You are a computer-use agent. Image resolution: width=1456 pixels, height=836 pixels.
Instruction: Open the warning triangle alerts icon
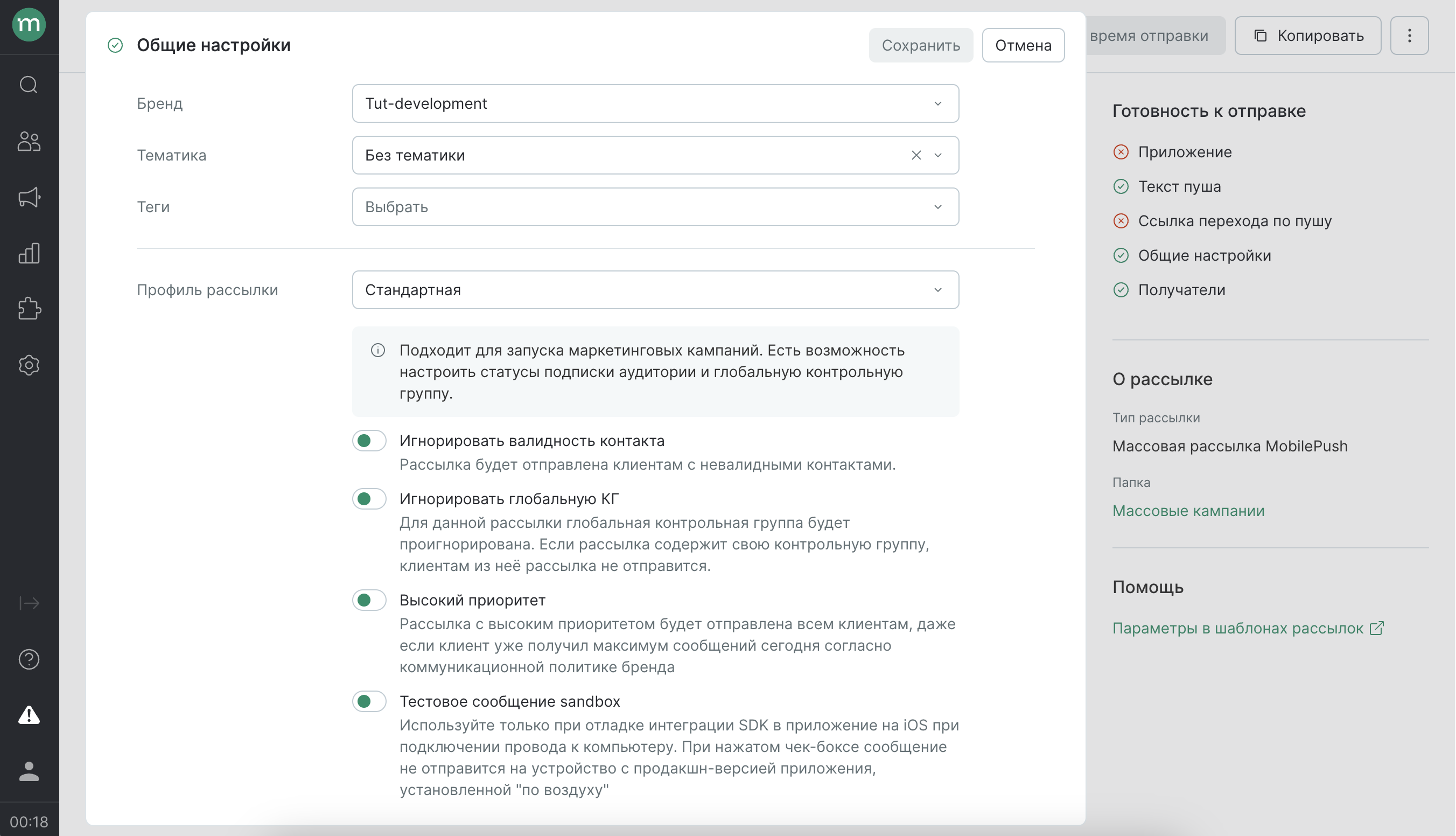point(29,715)
